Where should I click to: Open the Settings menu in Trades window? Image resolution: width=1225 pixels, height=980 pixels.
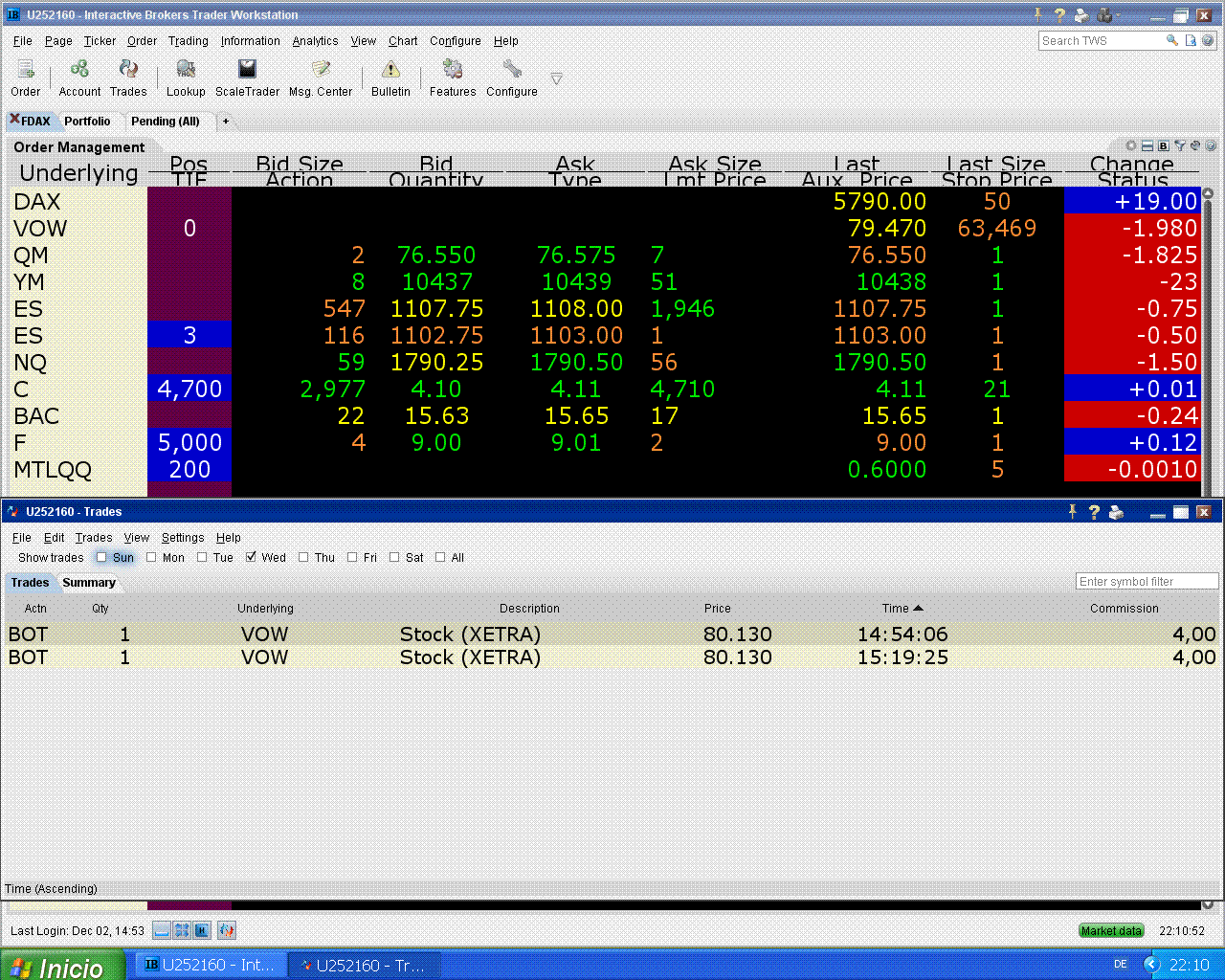click(x=183, y=538)
